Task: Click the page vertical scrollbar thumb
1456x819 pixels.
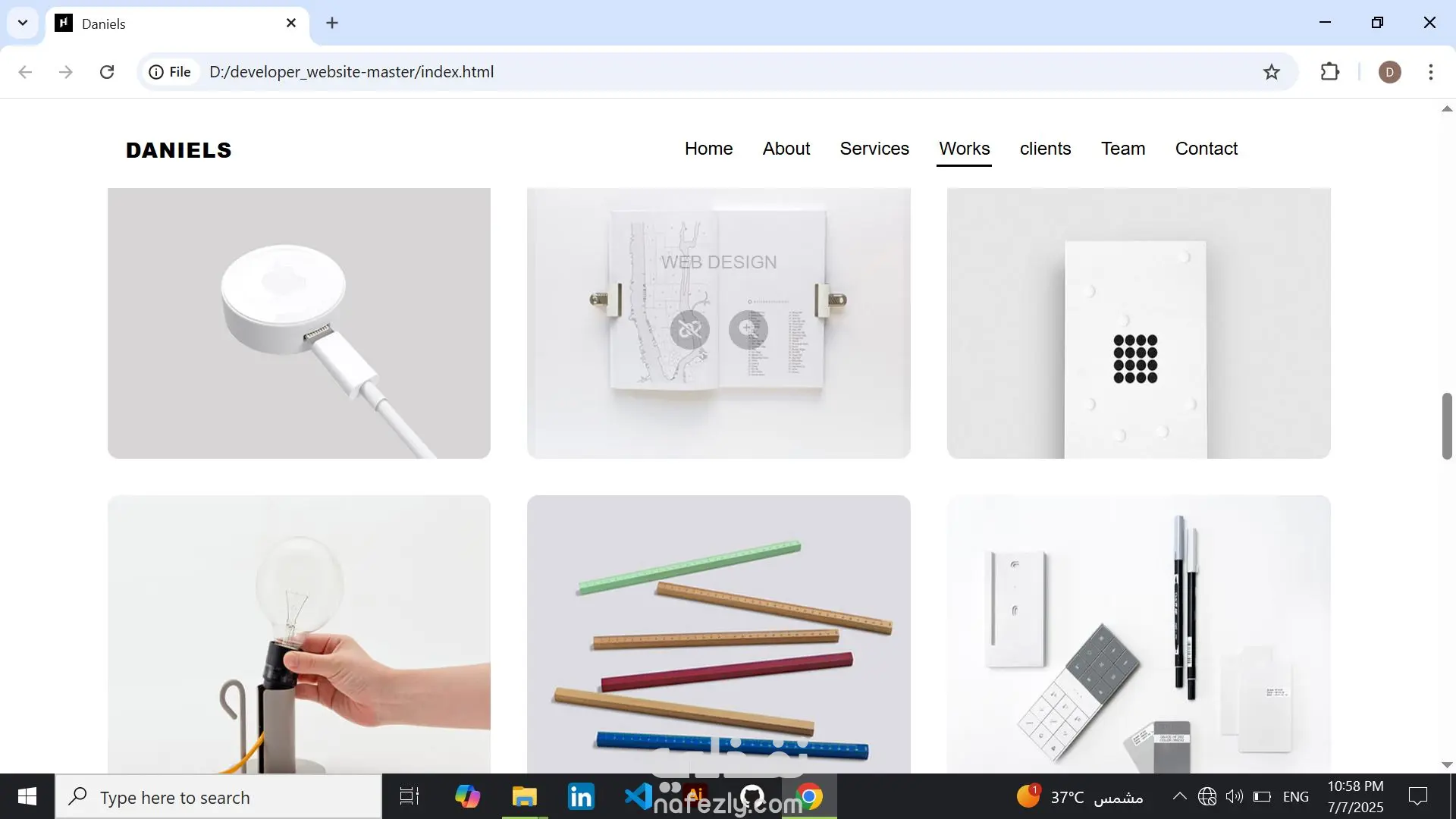Action: (x=1447, y=425)
